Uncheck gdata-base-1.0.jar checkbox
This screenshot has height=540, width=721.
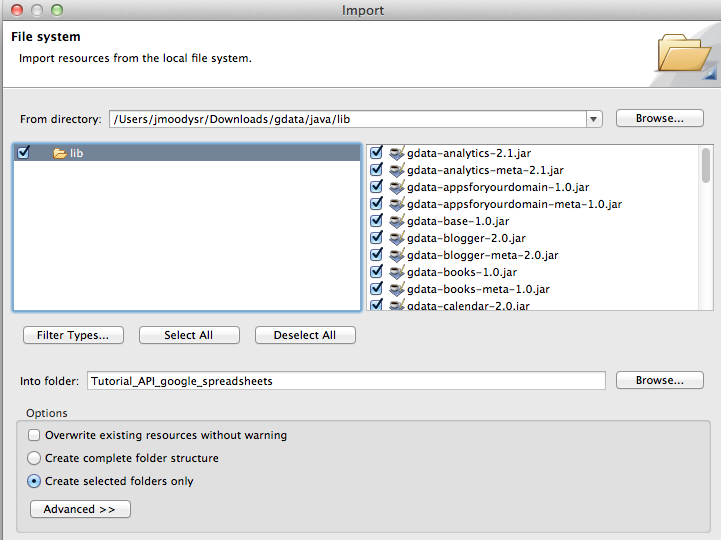tap(377, 220)
